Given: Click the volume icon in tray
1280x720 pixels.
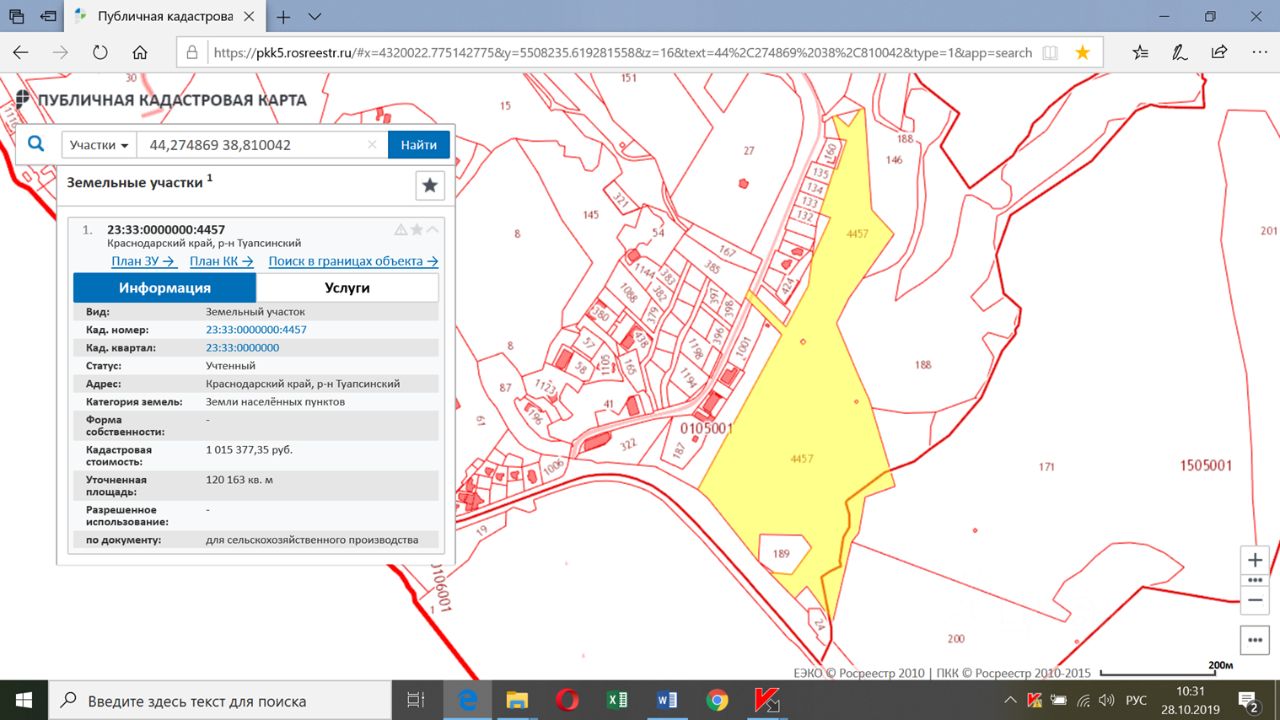Looking at the screenshot, I should (x=1105, y=700).
